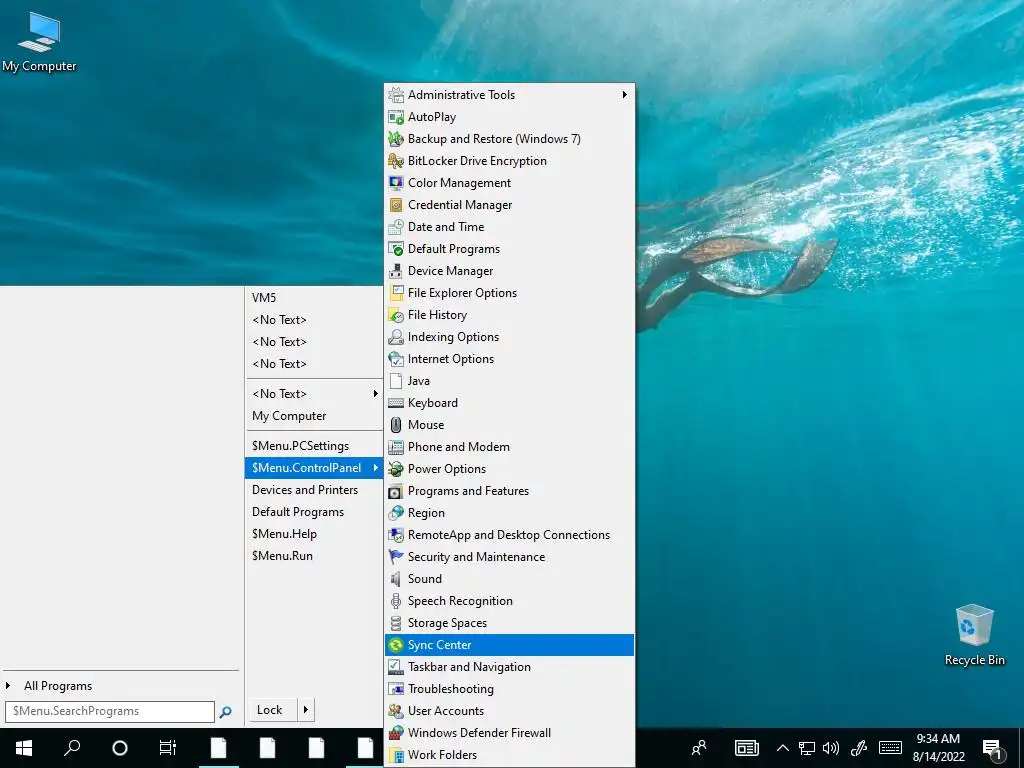The height and width of the screenshot is (768, 1024).
Task: Expand the <No Text> submenu arrow
Action: click(376, 394)
